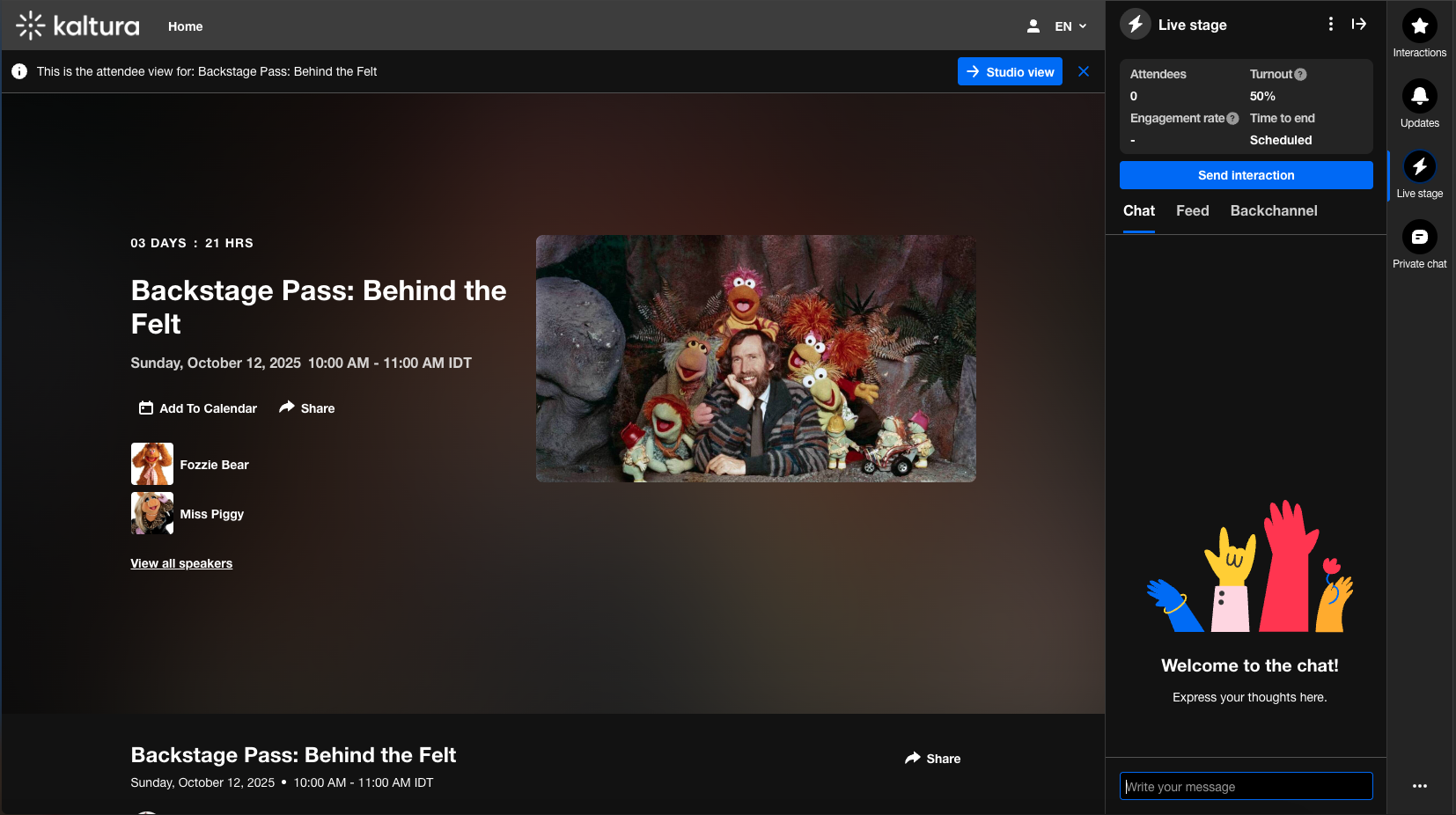Click Add To Calendar

click(198, 408)
